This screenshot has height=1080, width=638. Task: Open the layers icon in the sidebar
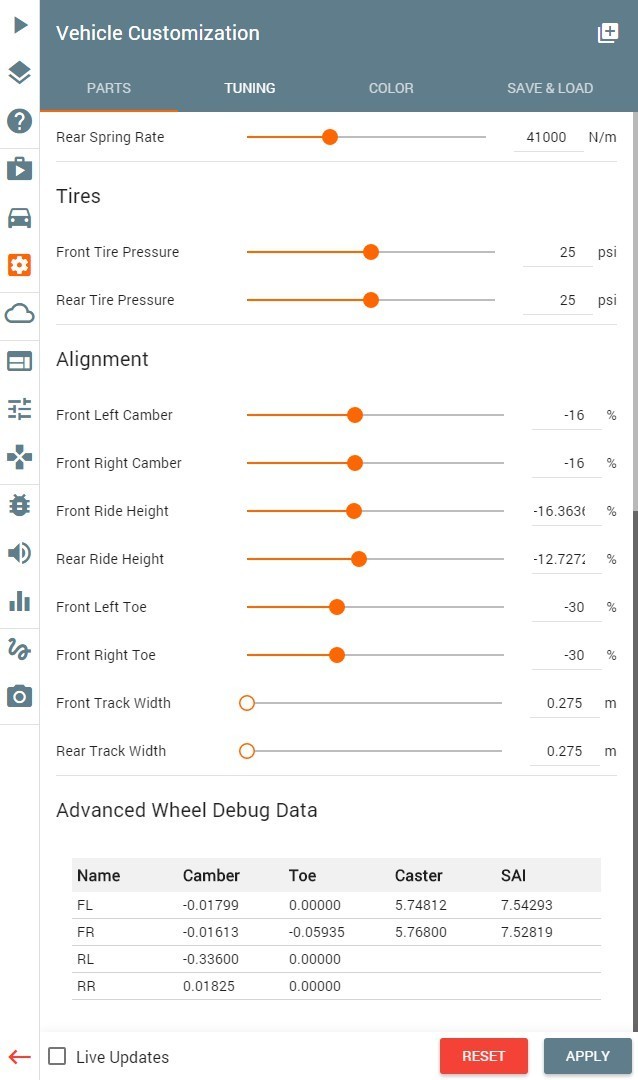pyautogui.click(x=20, y=73)
